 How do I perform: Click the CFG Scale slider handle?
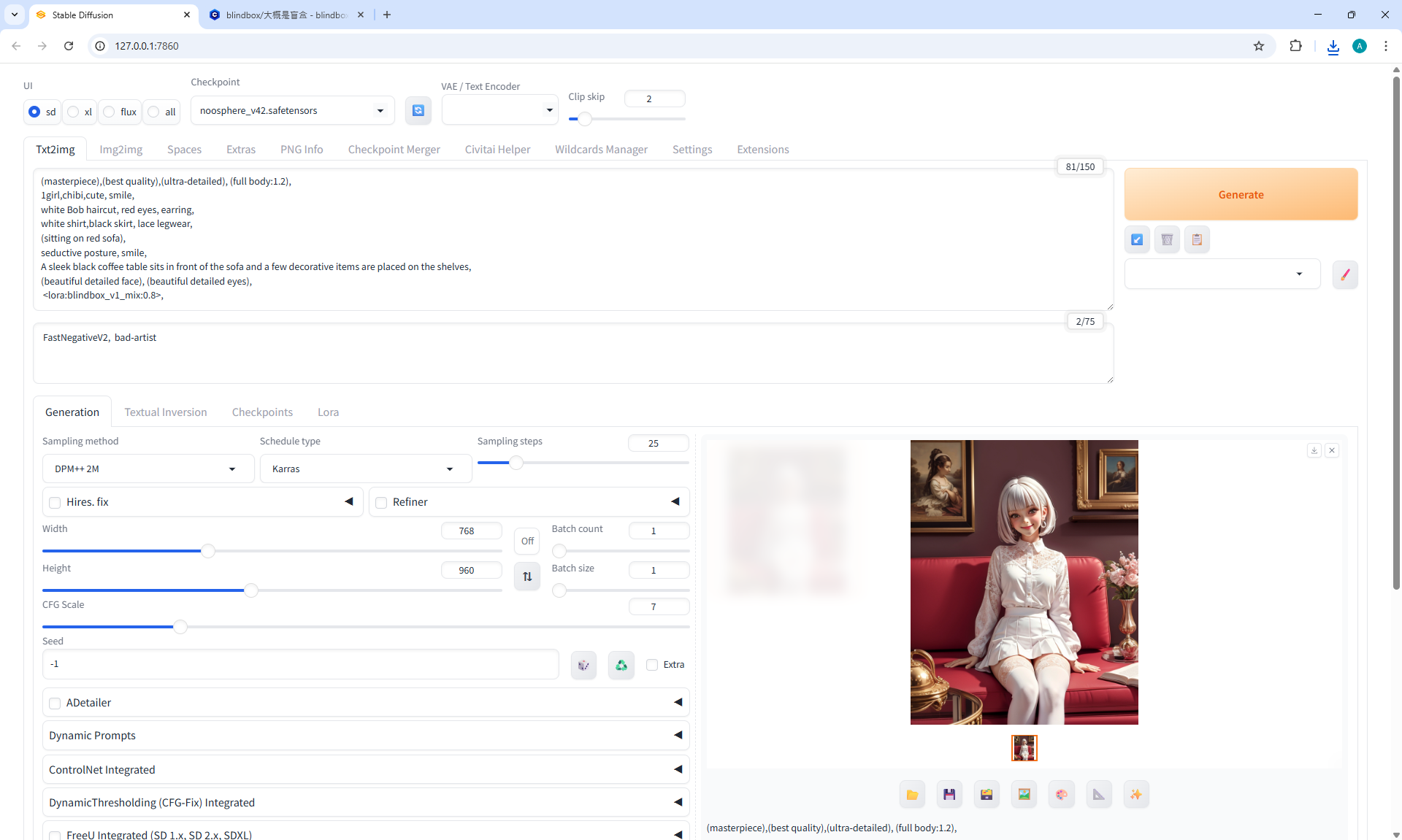click(180, 626)
